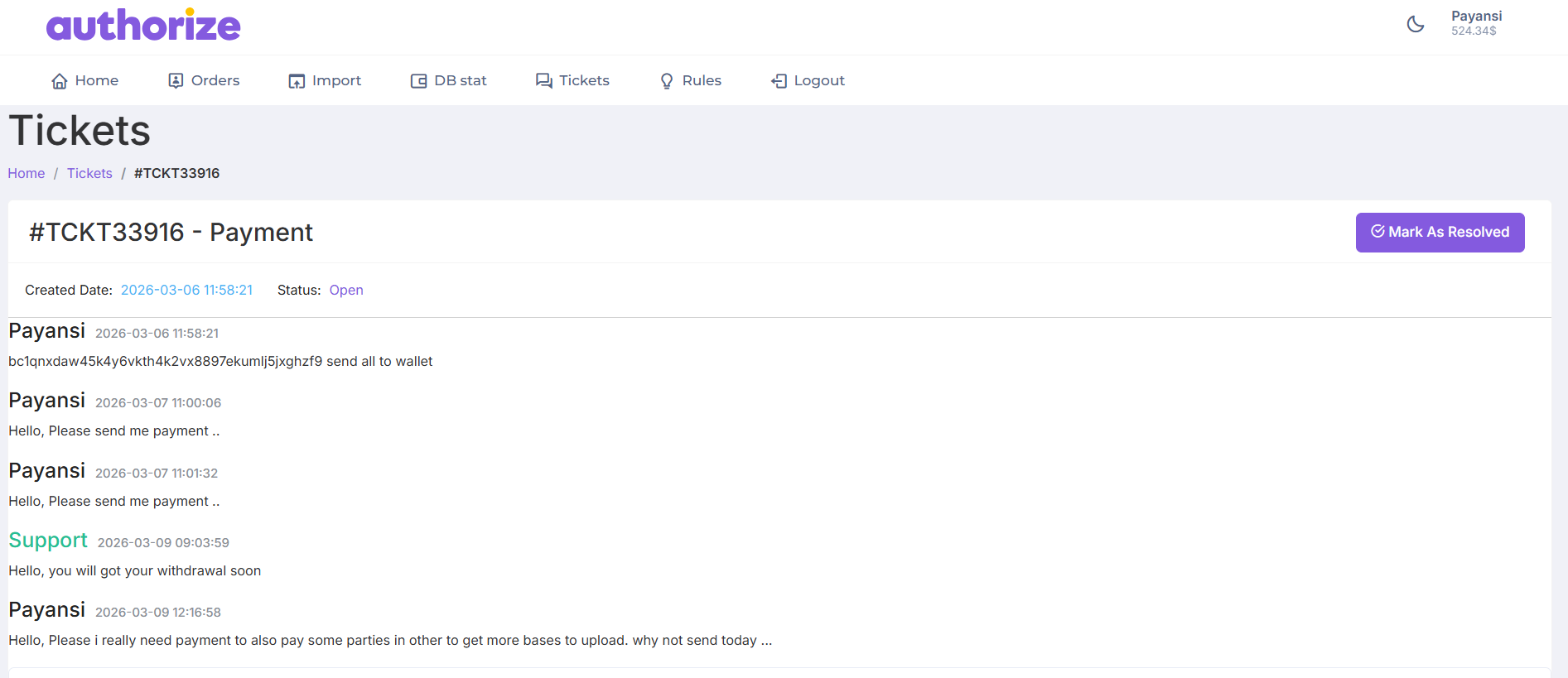Click the Orders icon in the navbar

(176, 80)
